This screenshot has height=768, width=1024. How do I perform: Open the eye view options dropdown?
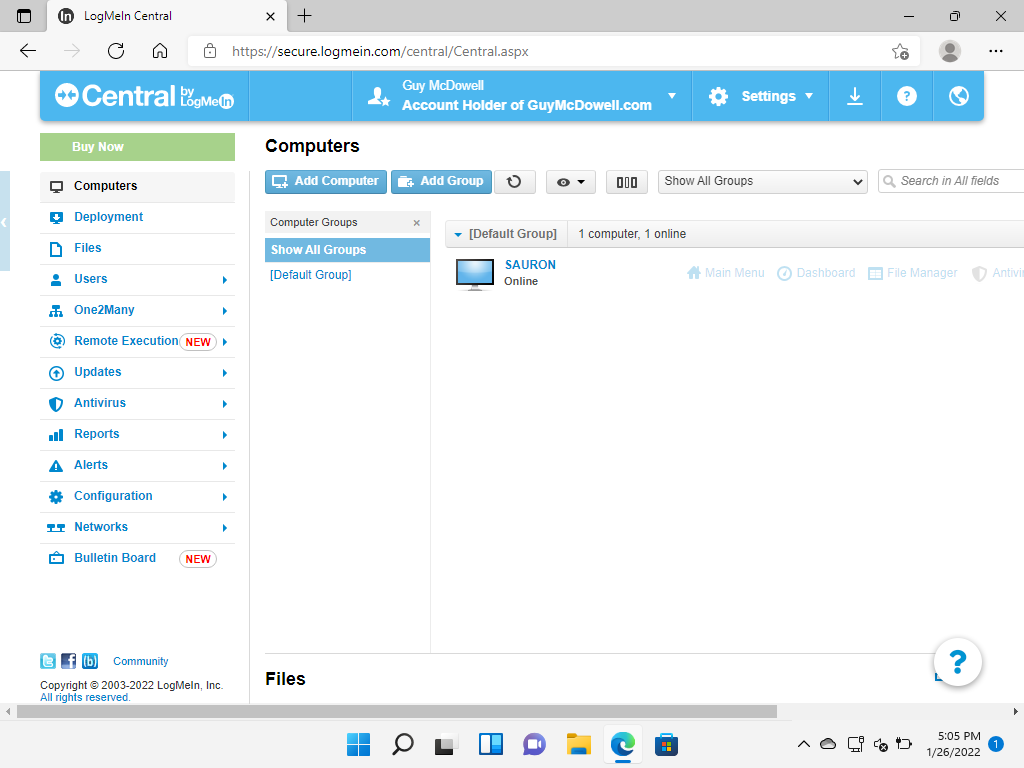pos(571,182)
